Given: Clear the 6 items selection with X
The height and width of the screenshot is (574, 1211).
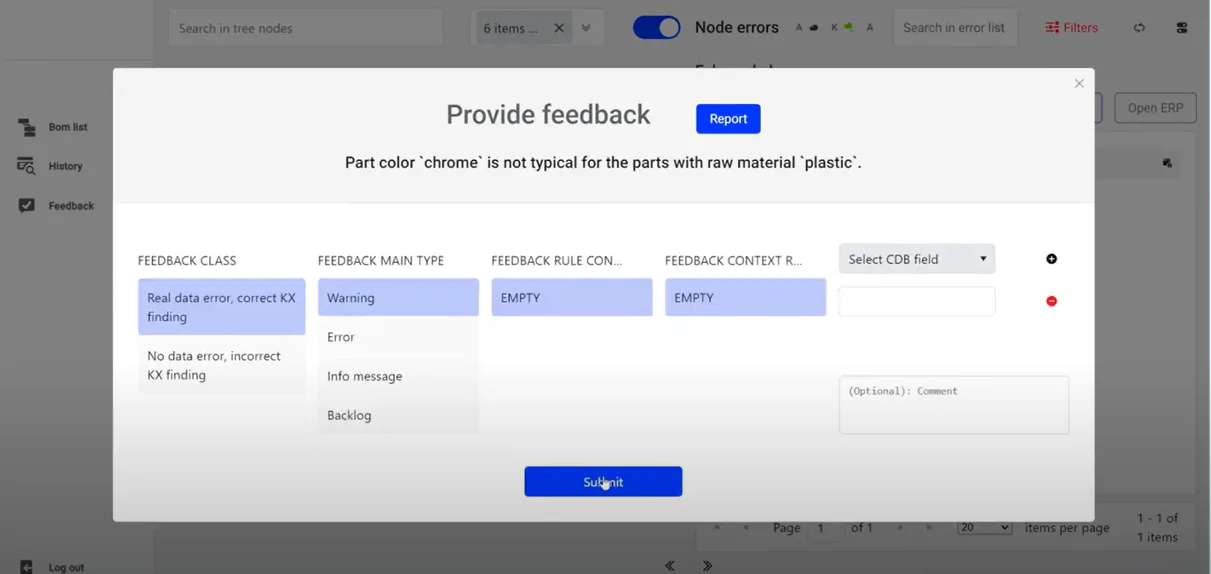Looking at the screenshot, I should [x=559, y=28].
